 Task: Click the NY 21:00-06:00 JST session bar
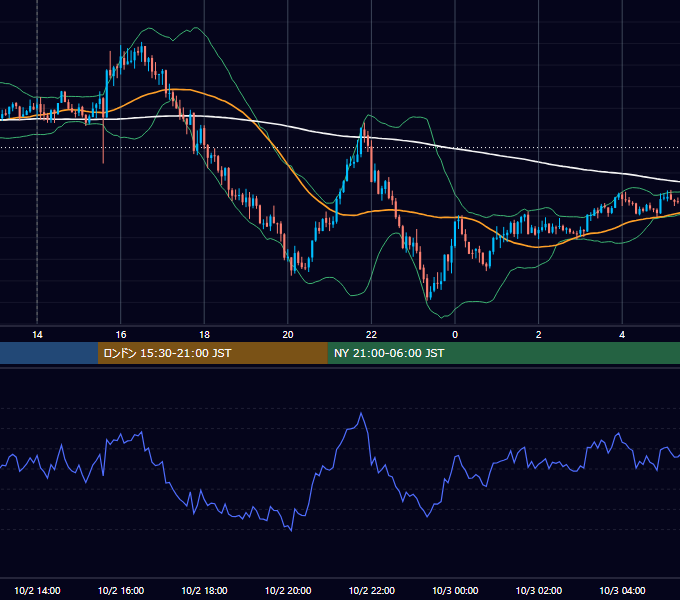pyautogui.click(x=503, y=353)
